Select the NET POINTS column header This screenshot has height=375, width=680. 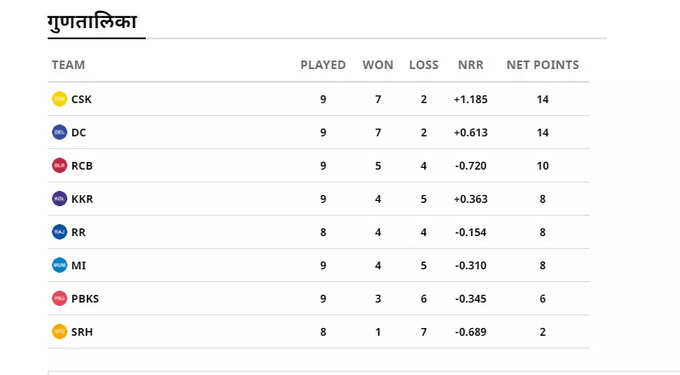(x=543, y=65)
